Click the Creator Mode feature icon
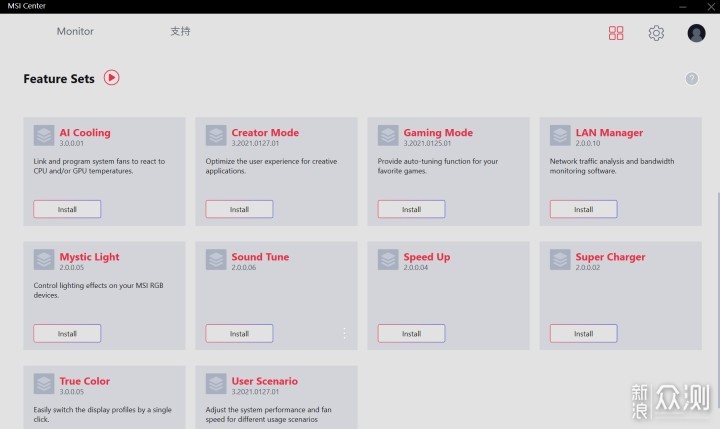 [216, 135]
